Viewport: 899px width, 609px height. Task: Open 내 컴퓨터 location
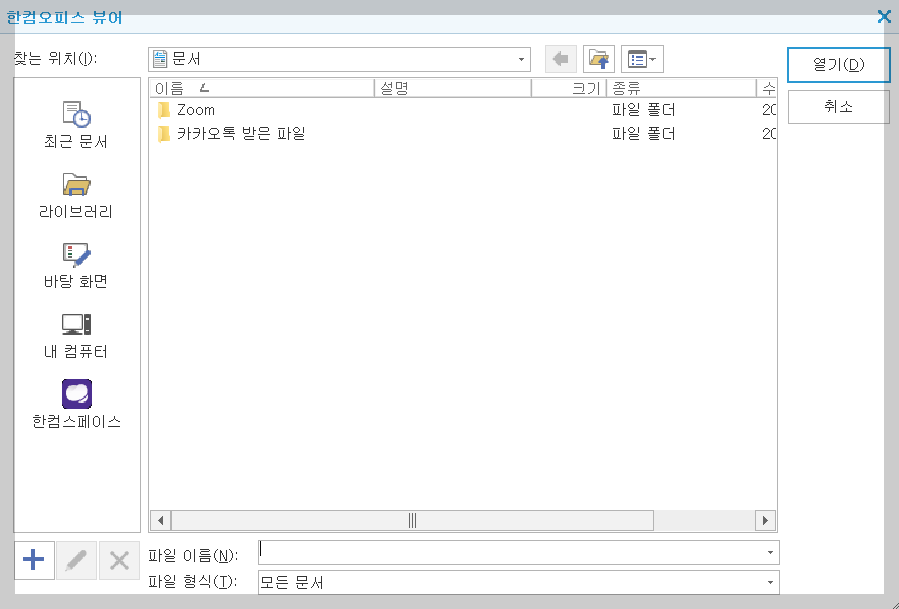coord(76,336)
